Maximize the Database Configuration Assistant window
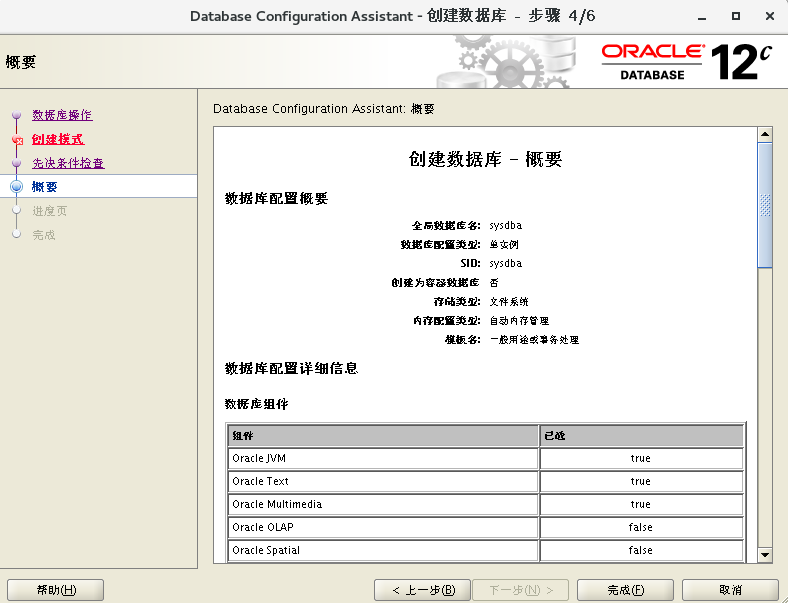Screen dimensions: 788x603 (x=736, y=16)
